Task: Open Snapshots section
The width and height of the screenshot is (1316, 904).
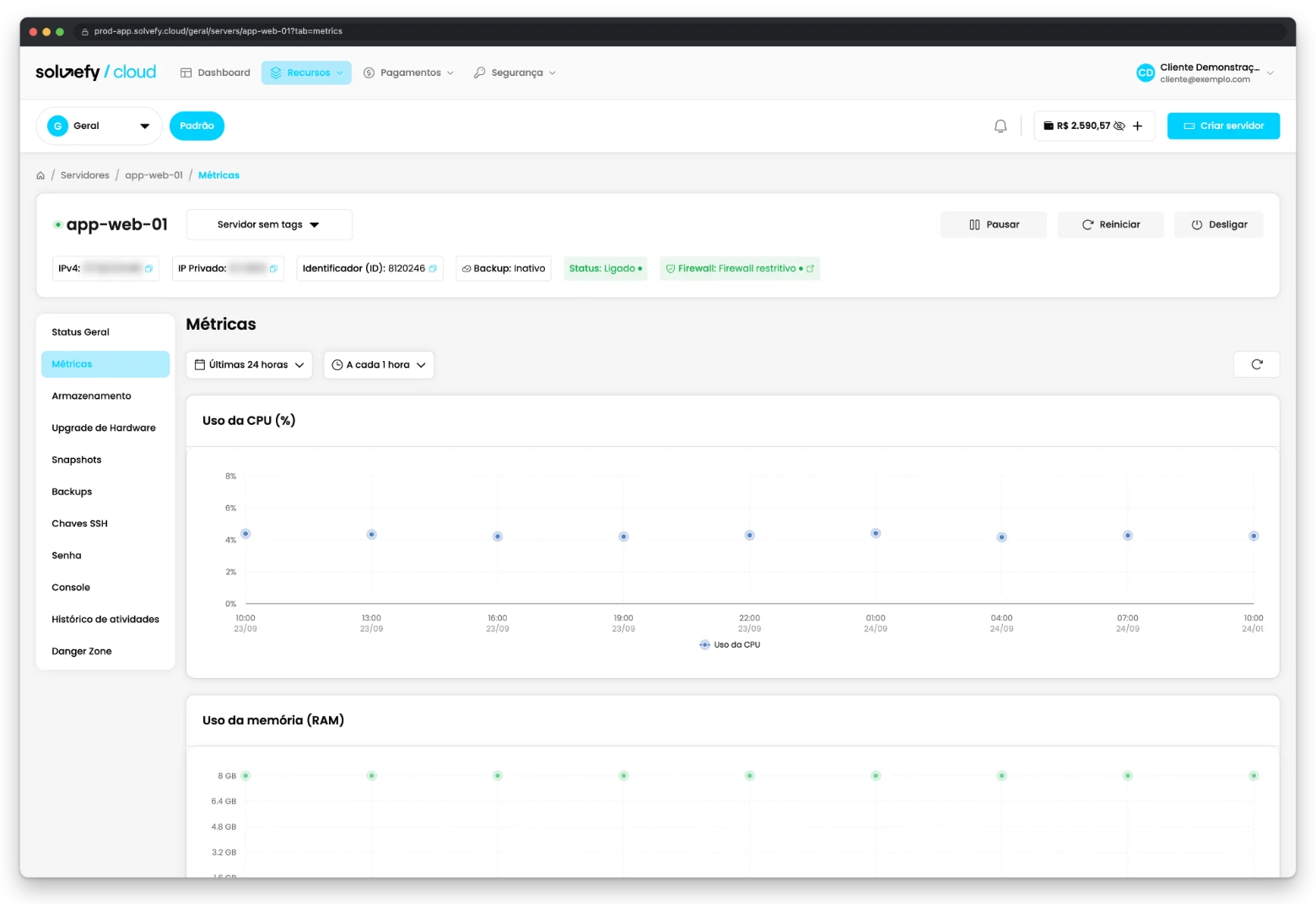Action: point(105,460)
